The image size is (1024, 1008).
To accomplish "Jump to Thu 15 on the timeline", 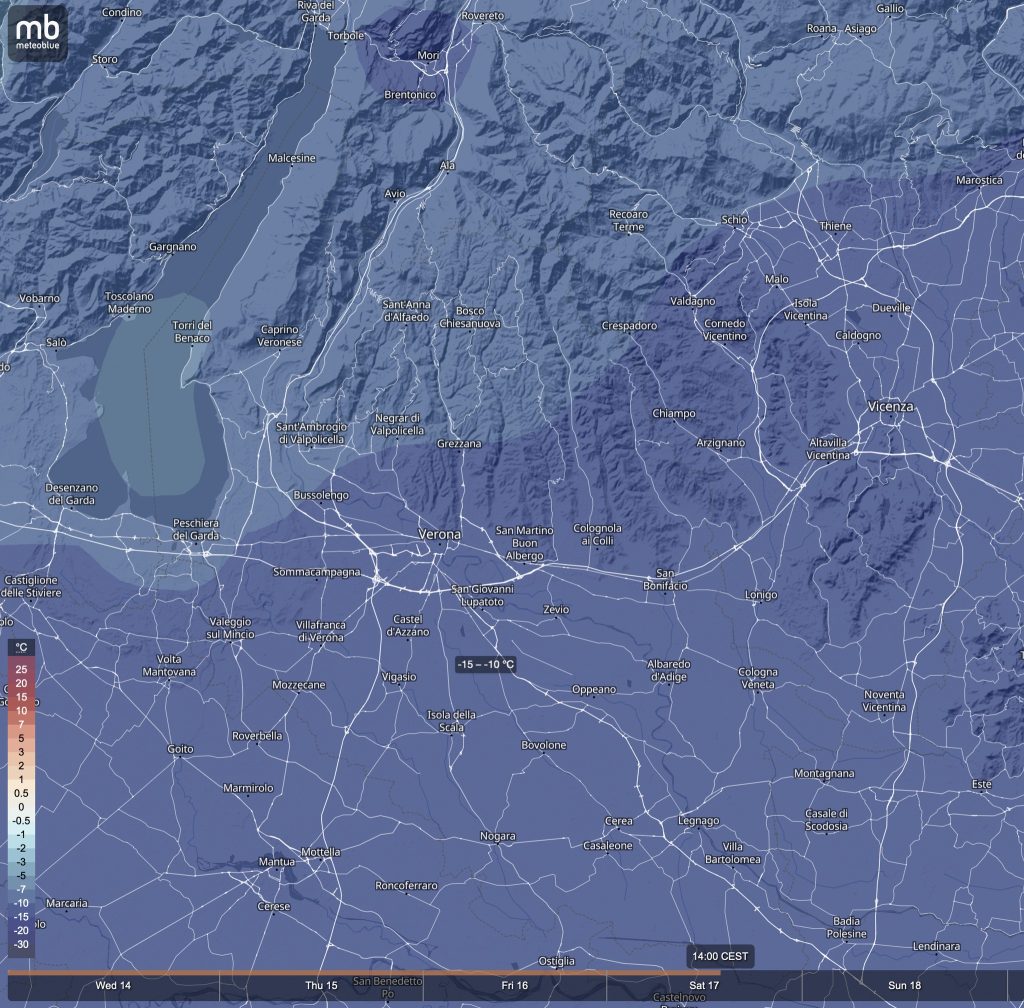I will pos(321,985).
